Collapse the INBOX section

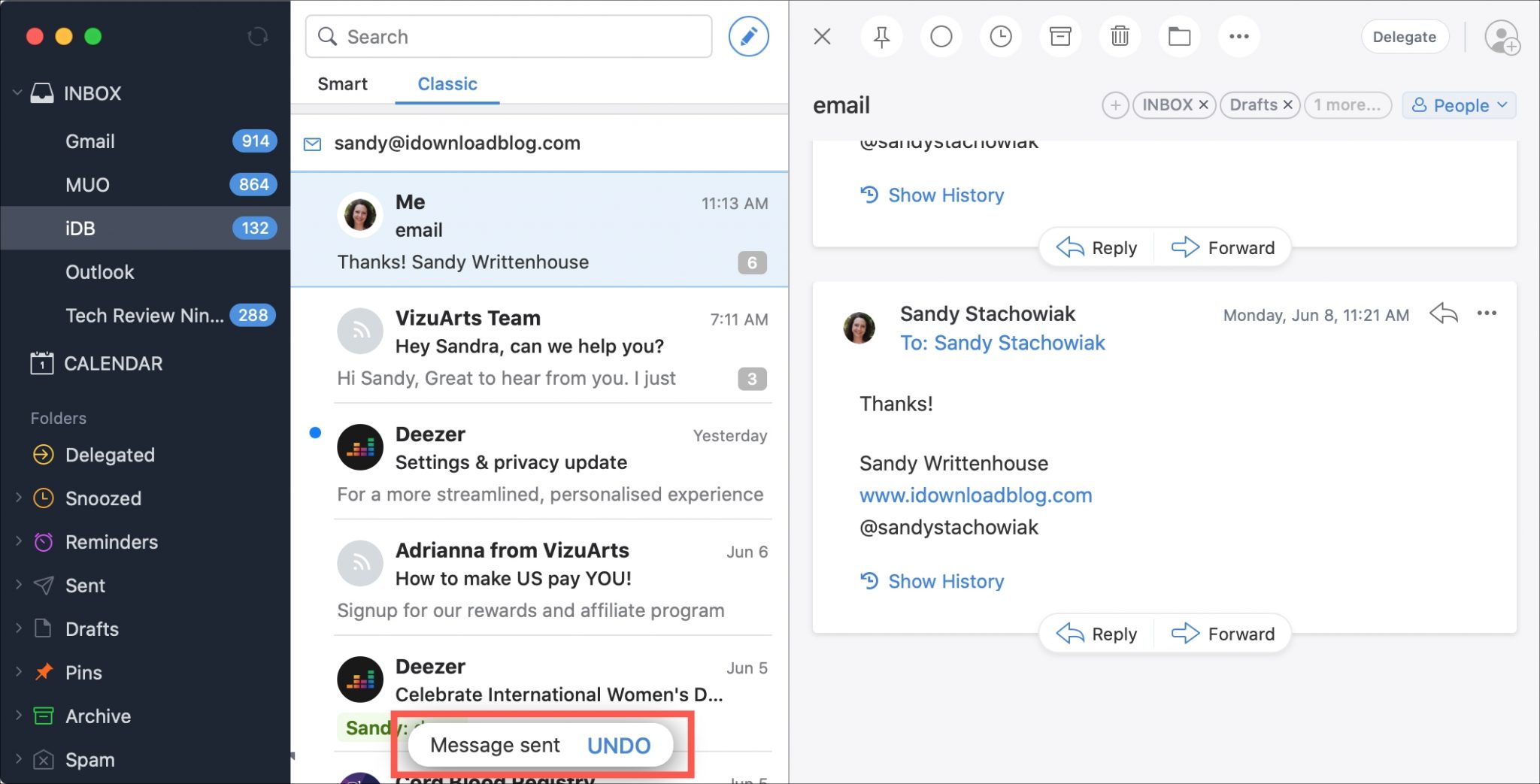pos(17,92)
